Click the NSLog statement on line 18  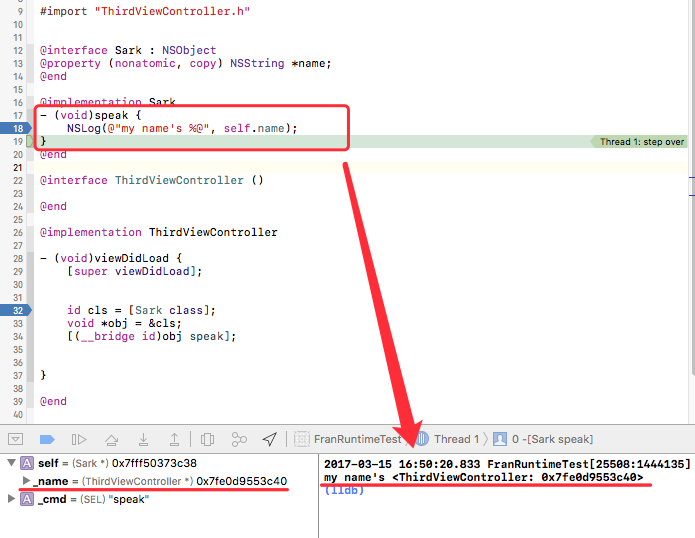coord(182,129)
